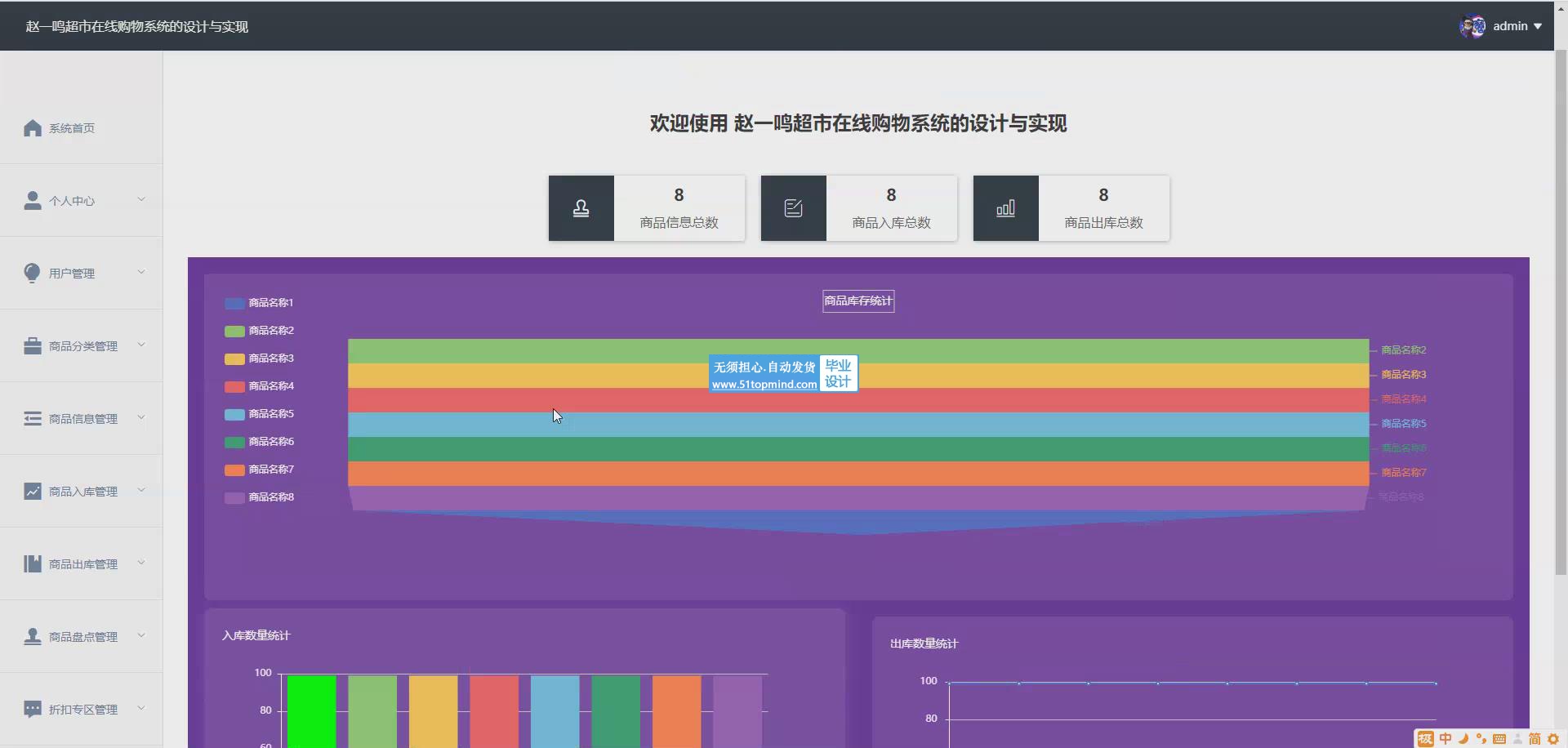The image size is (1568, 748).
Task: Expand the 商品出库管理 chevron
Action: pos(141,563)
